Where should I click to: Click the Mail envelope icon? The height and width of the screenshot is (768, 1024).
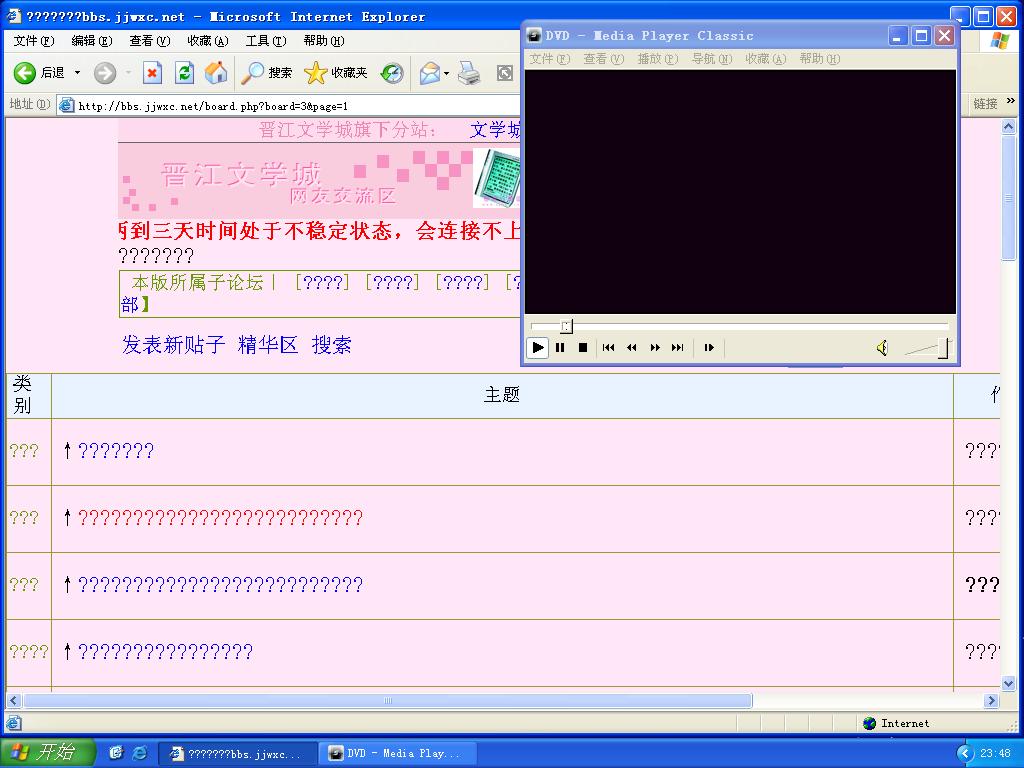point(430,72)
